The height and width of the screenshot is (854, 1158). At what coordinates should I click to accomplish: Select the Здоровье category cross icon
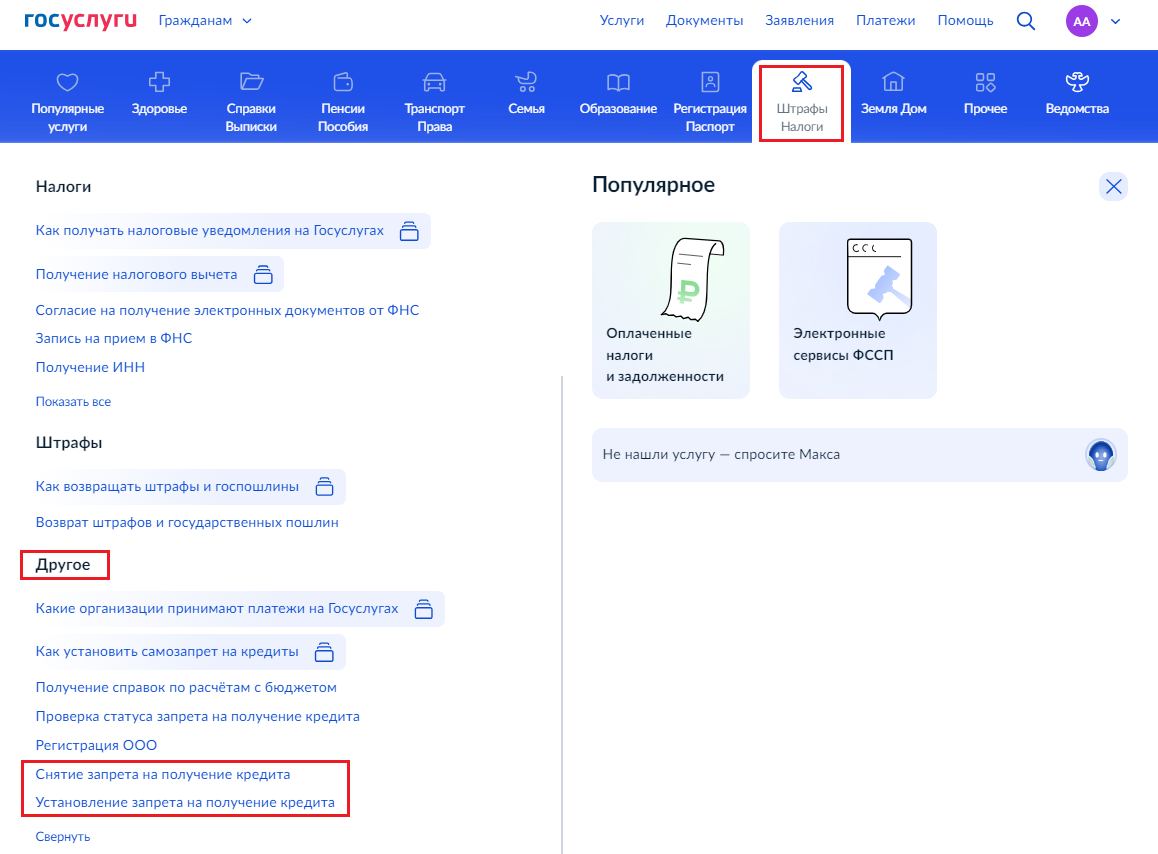pos(160,81)
